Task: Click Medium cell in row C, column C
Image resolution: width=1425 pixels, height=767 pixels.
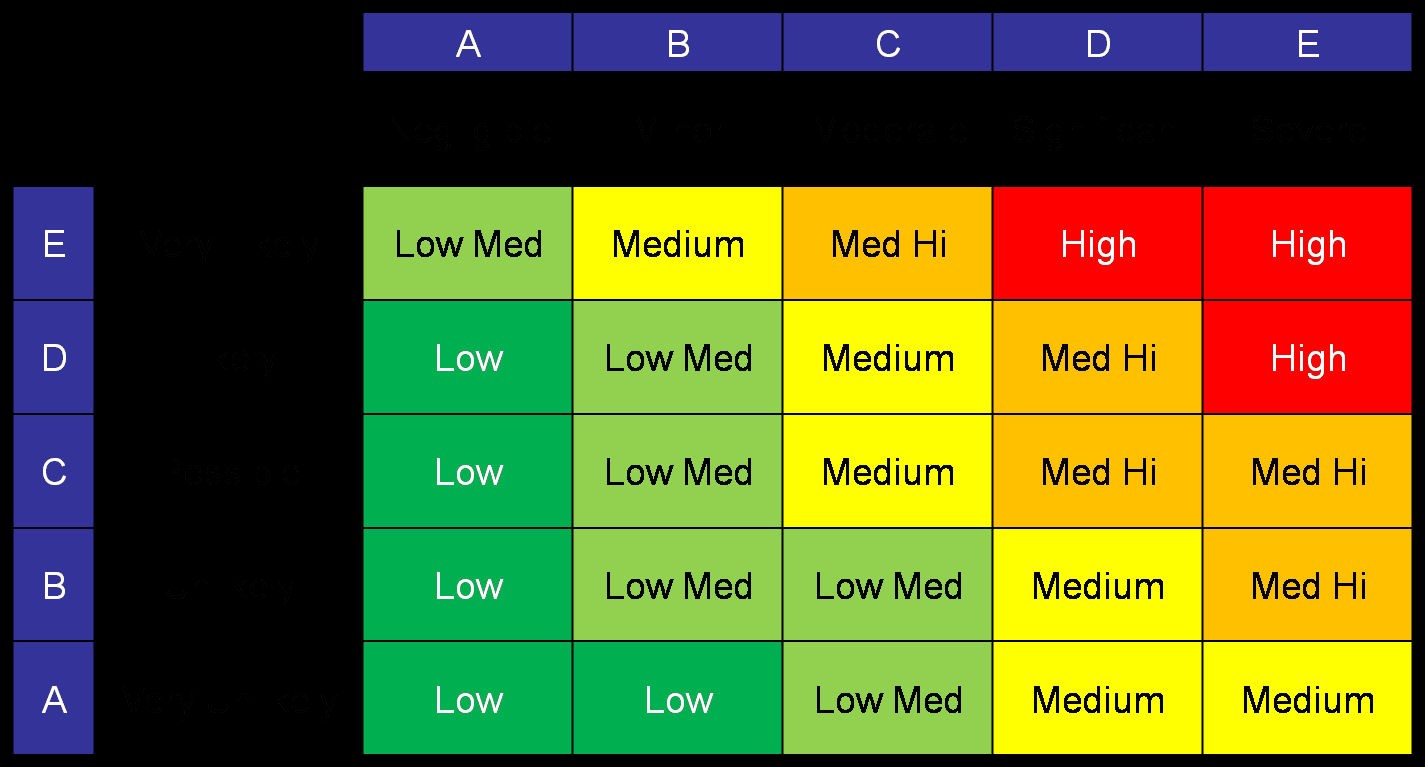Action: [887, 472]
